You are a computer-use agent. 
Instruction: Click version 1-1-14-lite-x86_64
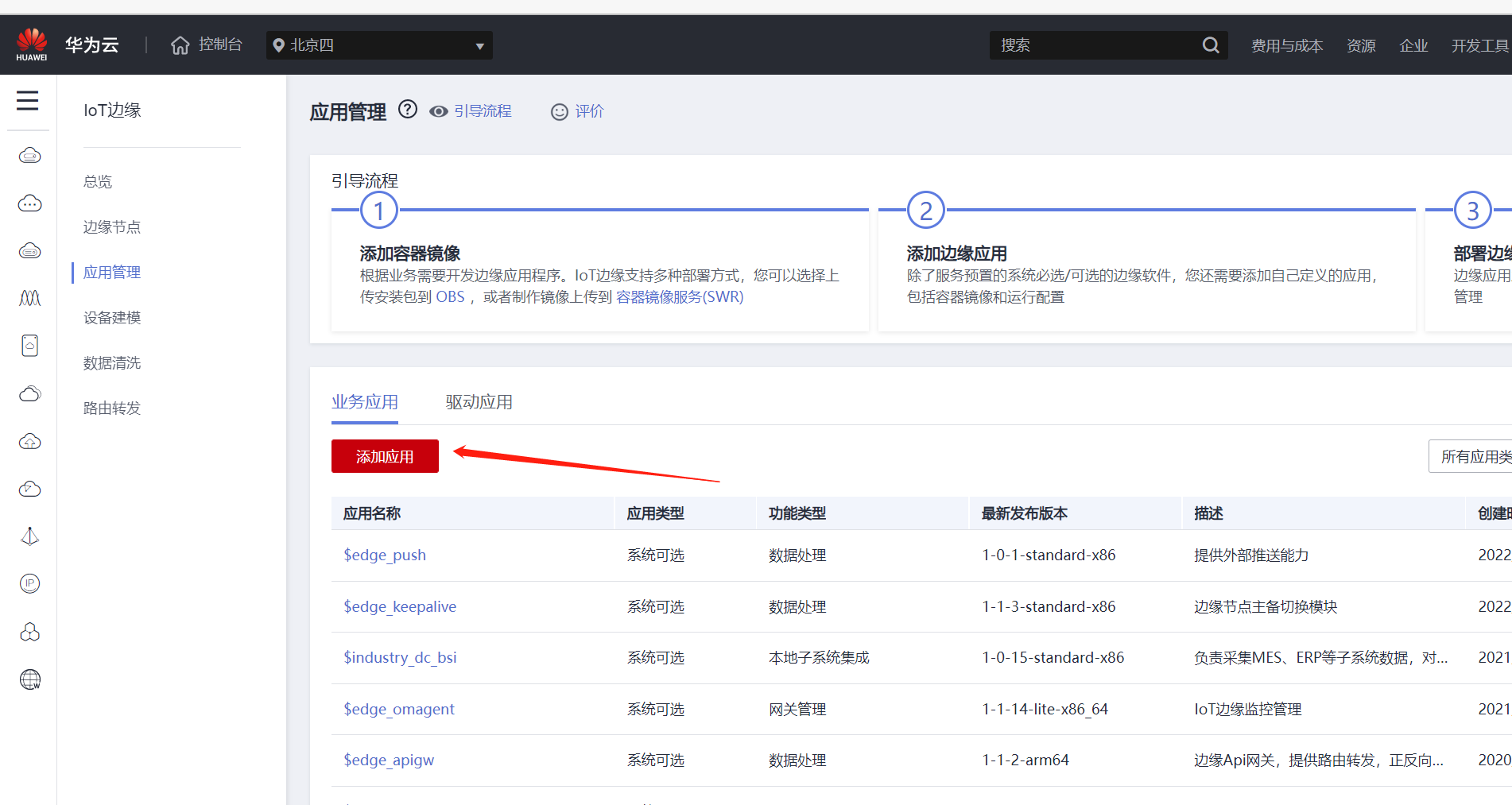[x=1045, y=709]
